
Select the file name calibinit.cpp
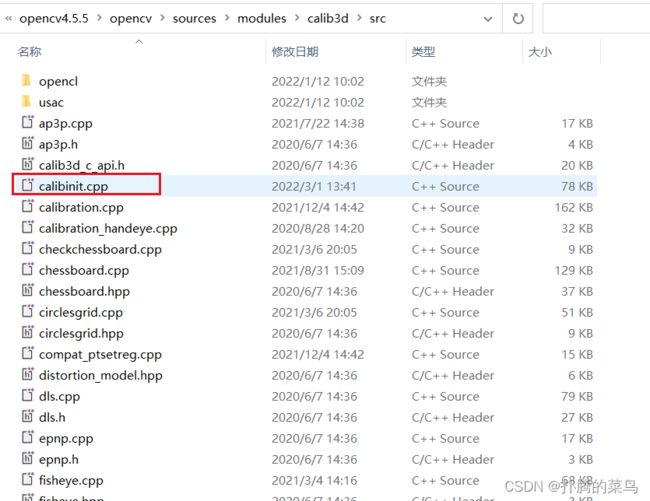pos(73,186)
